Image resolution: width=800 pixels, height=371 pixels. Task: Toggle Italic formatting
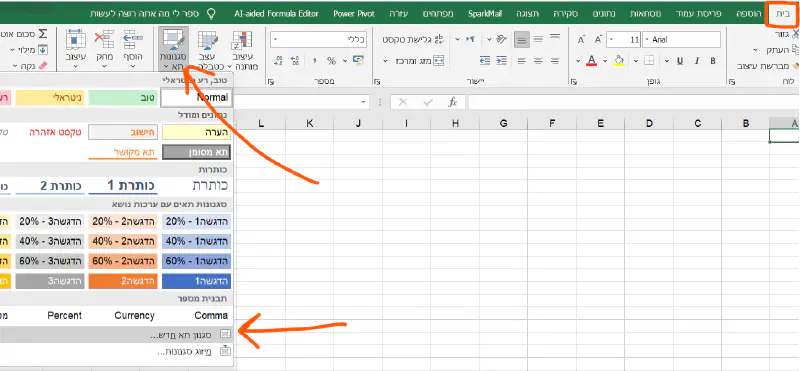pos(696,61)
